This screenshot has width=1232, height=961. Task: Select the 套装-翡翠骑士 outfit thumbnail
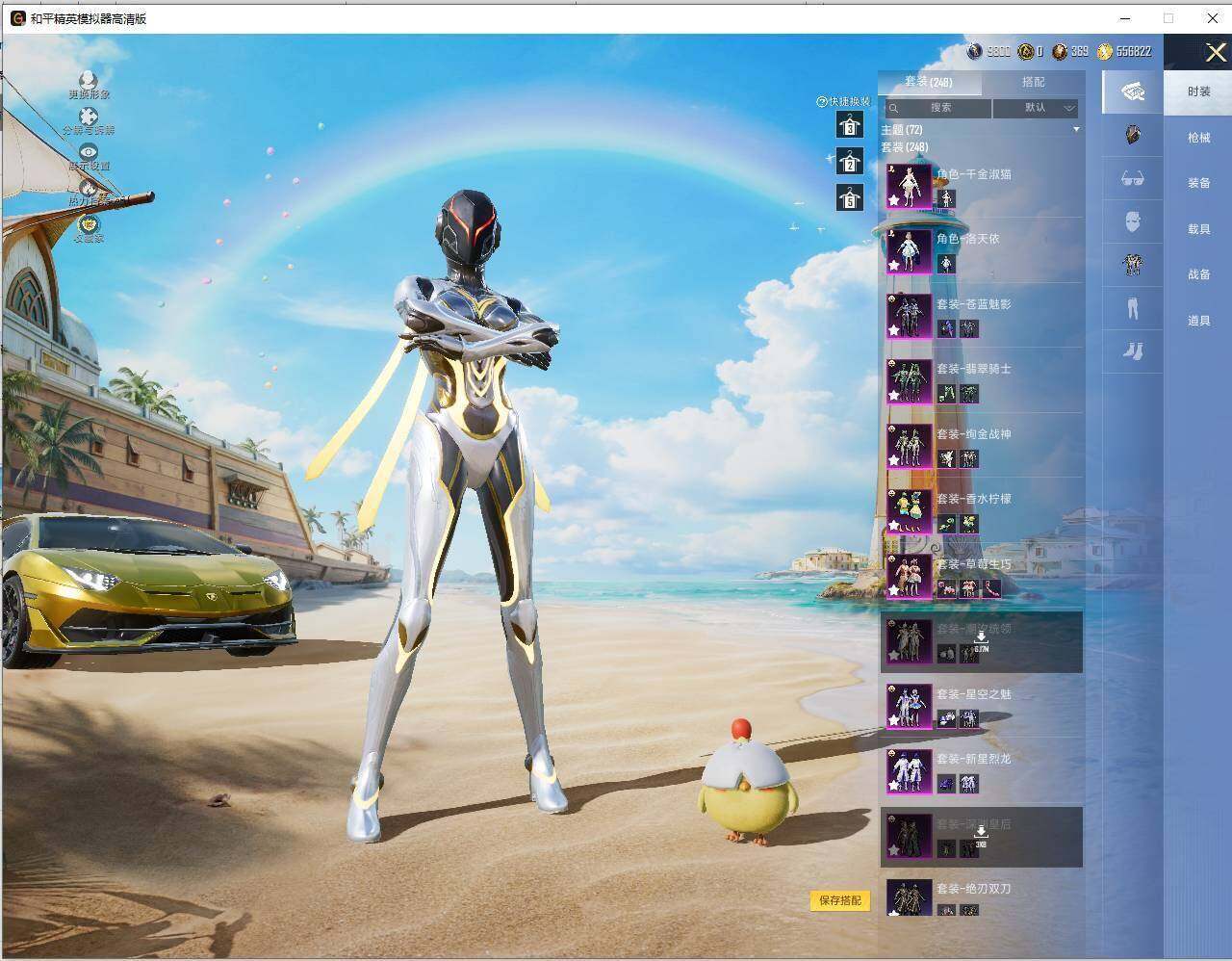[909, 380]
